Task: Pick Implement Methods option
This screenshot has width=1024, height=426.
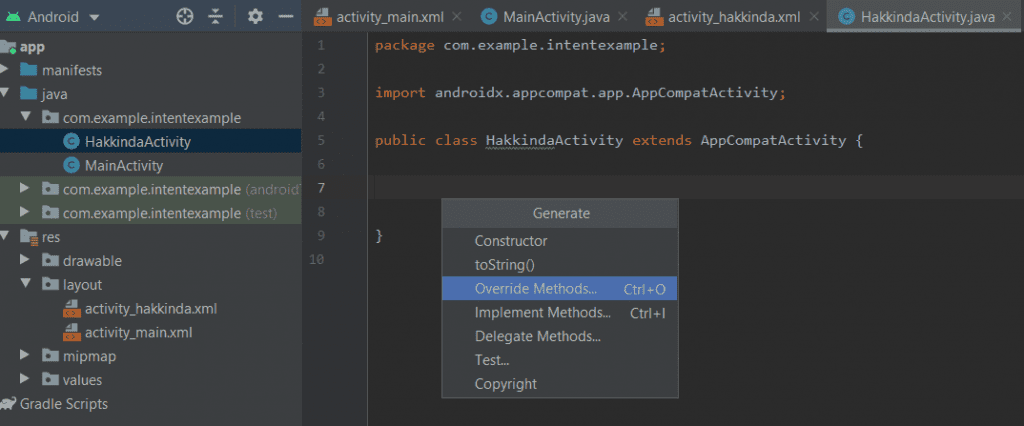Action: pyautogui.click(x=542, y=313)
